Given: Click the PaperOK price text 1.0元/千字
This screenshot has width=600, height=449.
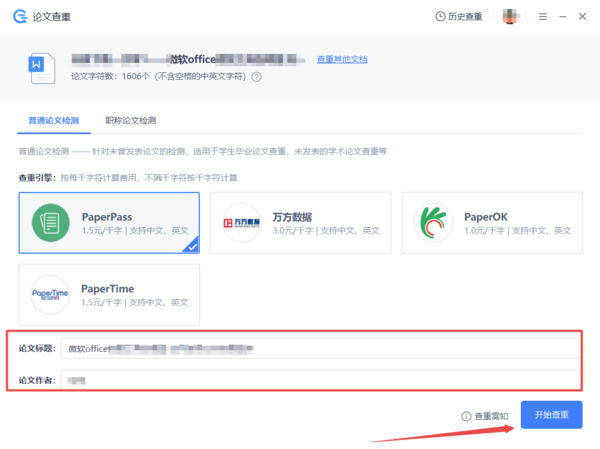Looking at the screenshot, I should click(x=484, y=230).
